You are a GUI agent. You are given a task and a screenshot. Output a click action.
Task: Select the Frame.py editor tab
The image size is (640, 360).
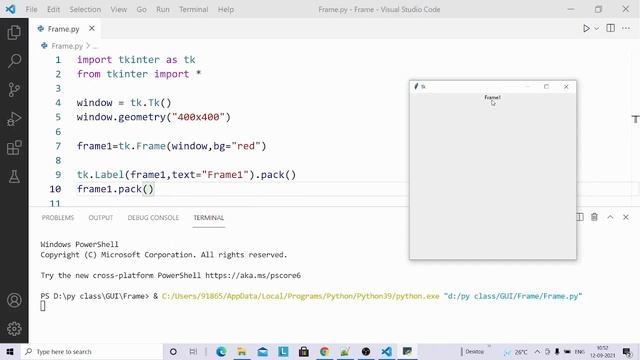(63, 29)
